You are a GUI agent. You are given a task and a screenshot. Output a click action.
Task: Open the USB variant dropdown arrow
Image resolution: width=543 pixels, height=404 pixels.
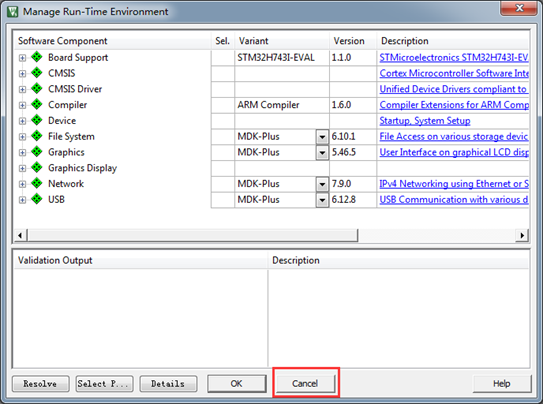point(322,200)
